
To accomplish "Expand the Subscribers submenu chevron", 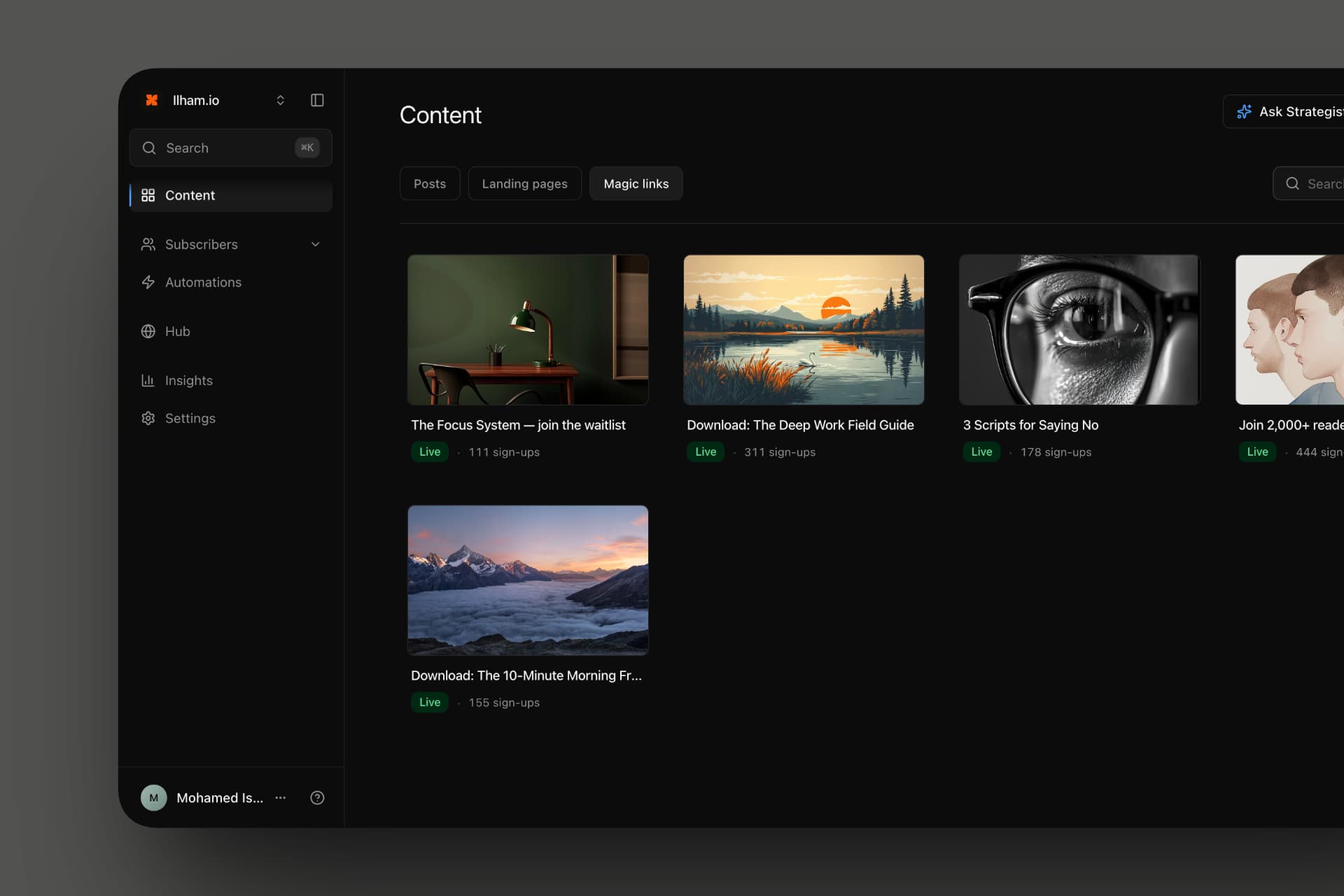I will tap(315, 244).
